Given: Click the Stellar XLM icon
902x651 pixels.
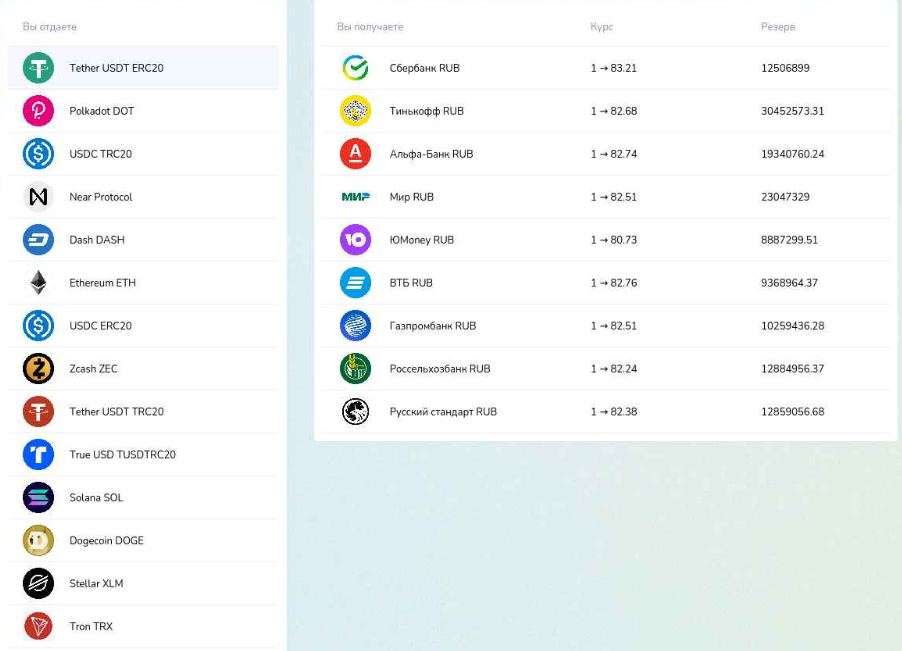Looking at the screenshot, I should (x=39, y=583).
